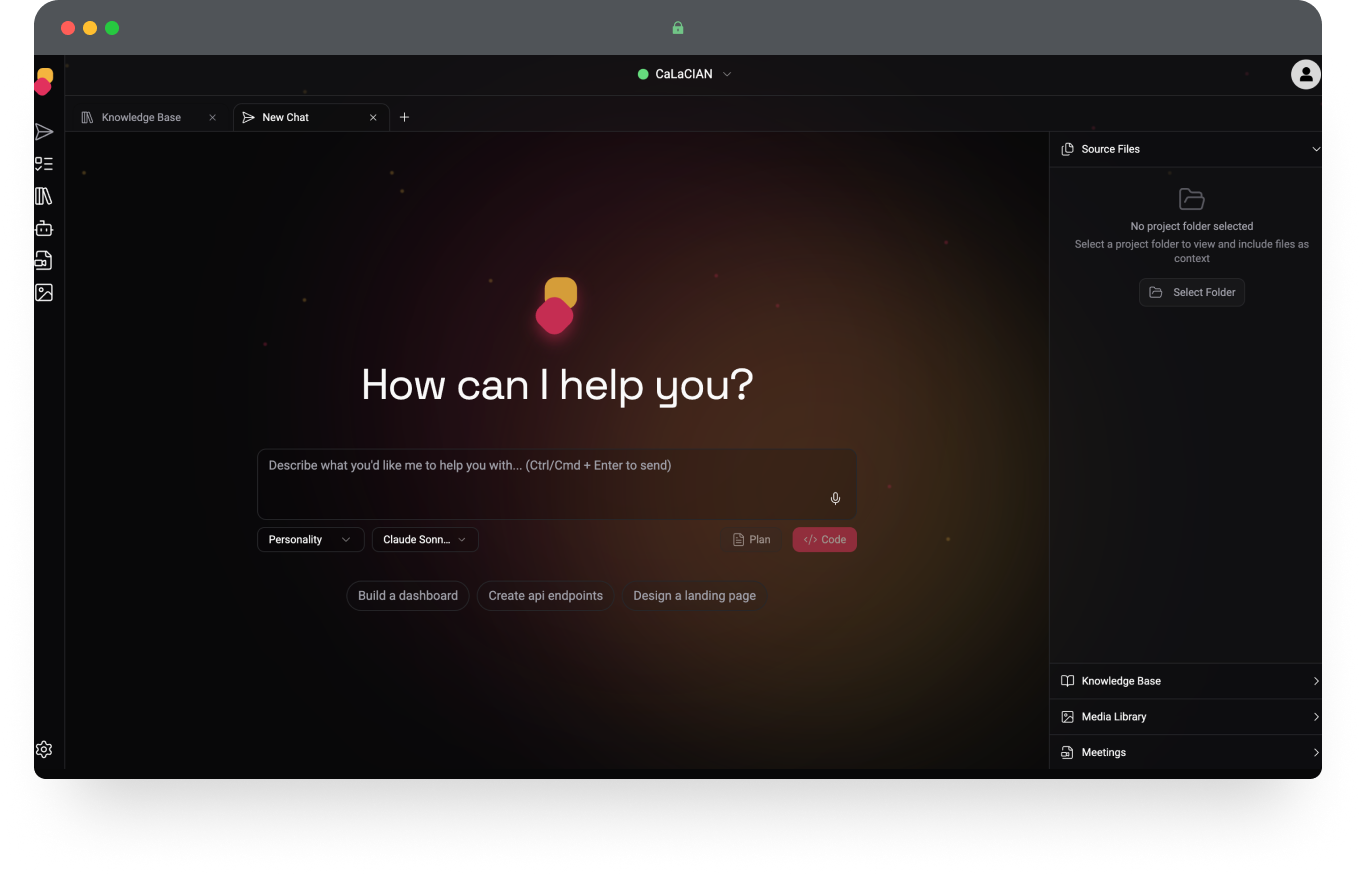The width and height of the screenshot is (1363, 876).
Task: Open the image gallery icon in sidebar
Action: pos(44,292)
